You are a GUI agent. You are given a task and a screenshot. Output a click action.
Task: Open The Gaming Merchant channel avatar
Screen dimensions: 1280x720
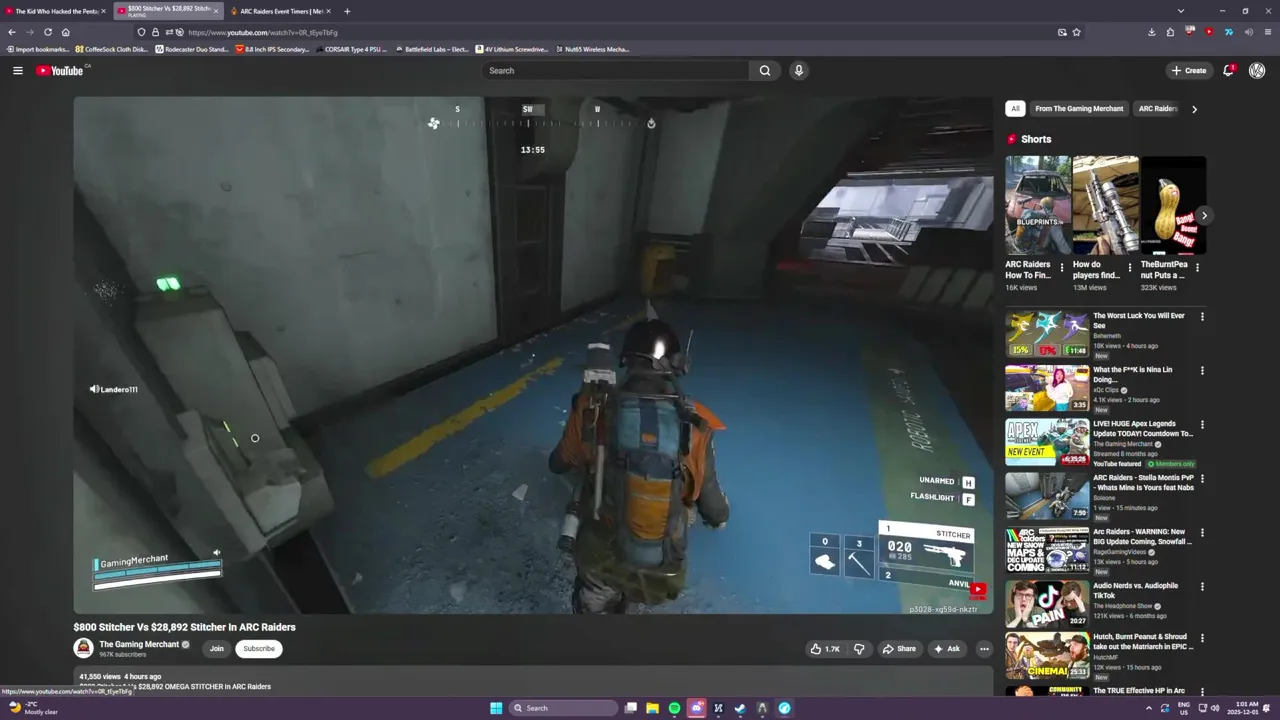tap(83, 648)
